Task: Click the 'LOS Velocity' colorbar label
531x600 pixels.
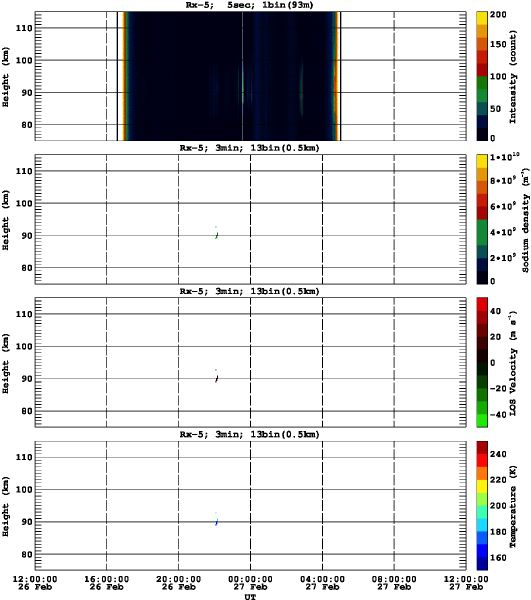Action: coord(513,363)
